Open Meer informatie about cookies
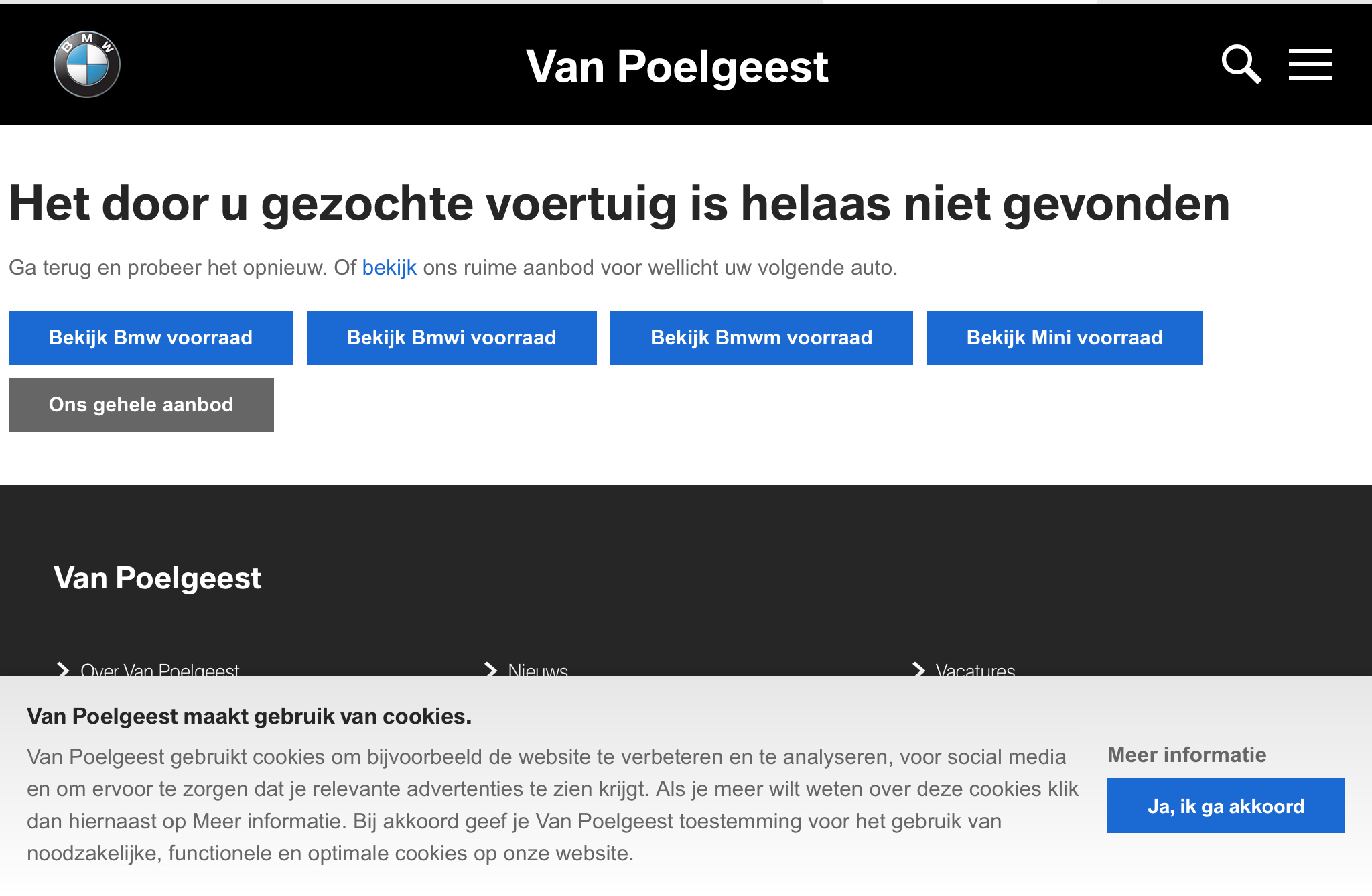The height and width of the screenshot is (896, 1372). click(x=1187, y=755)
